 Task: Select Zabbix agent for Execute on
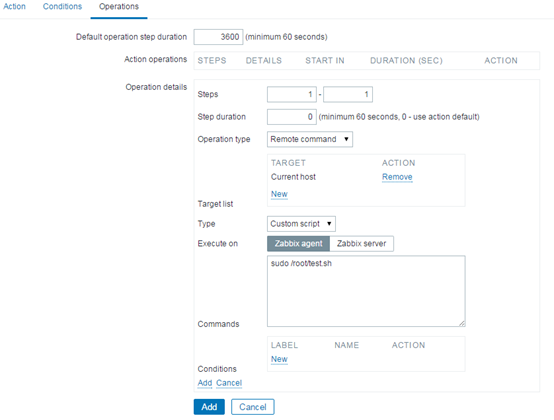(299, 243)
